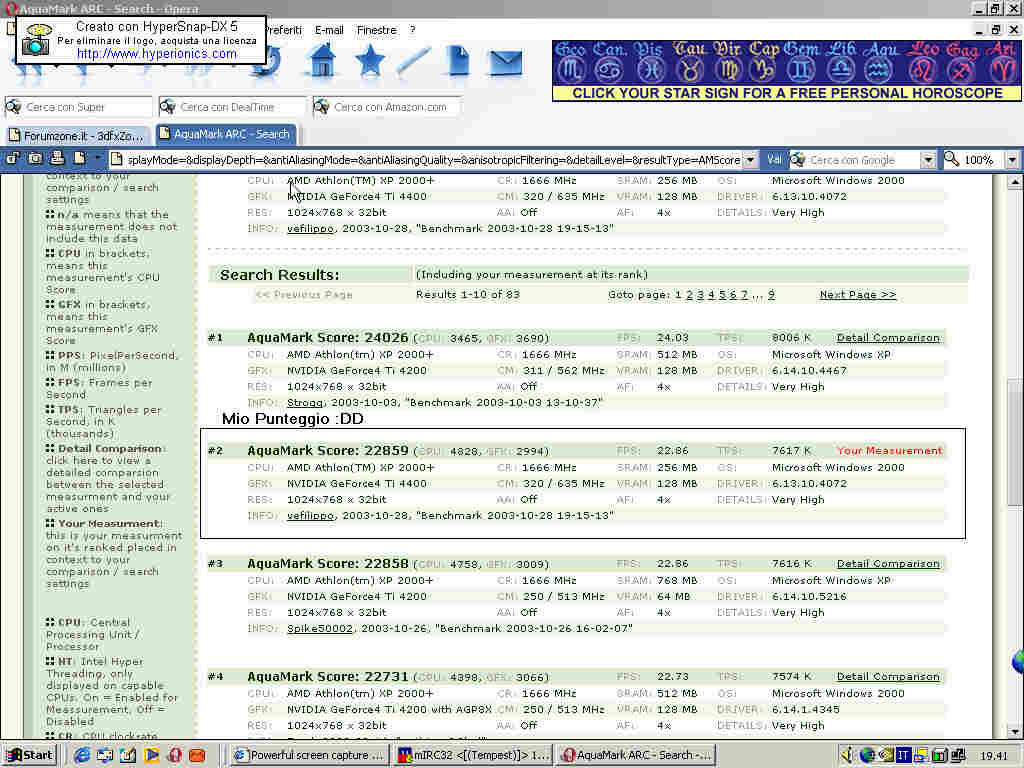Open the address bar URL history dropdown

click(750, 159)
